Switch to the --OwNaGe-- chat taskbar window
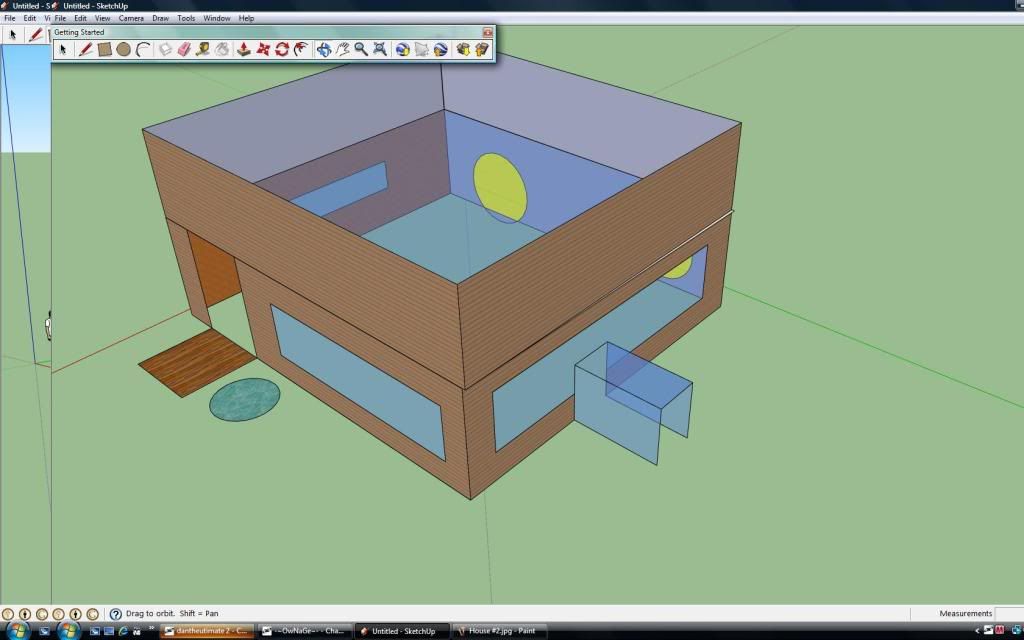This screenshot has width=1024, height=640. pos(304,631)
